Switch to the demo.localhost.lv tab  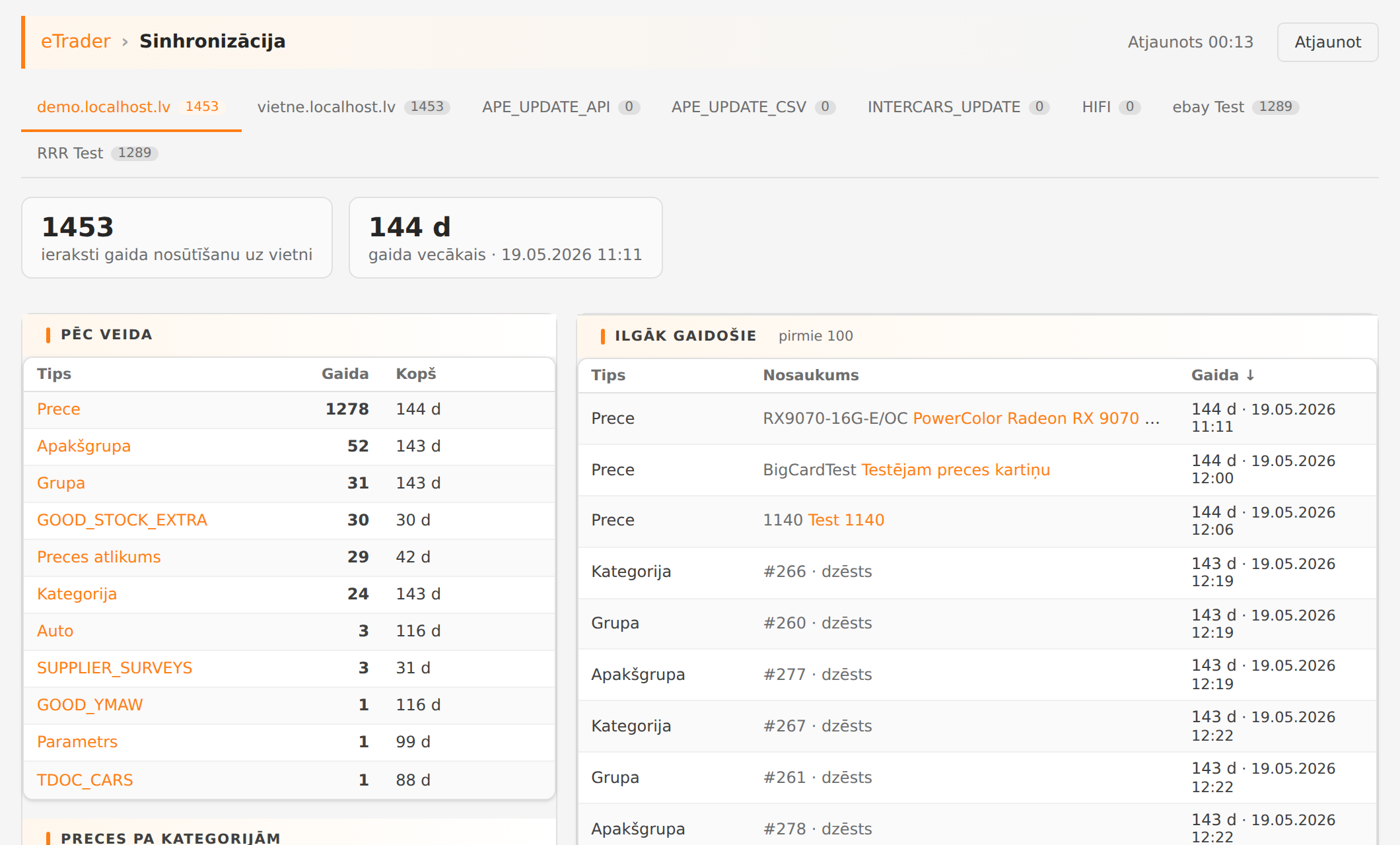pos(131,107)
